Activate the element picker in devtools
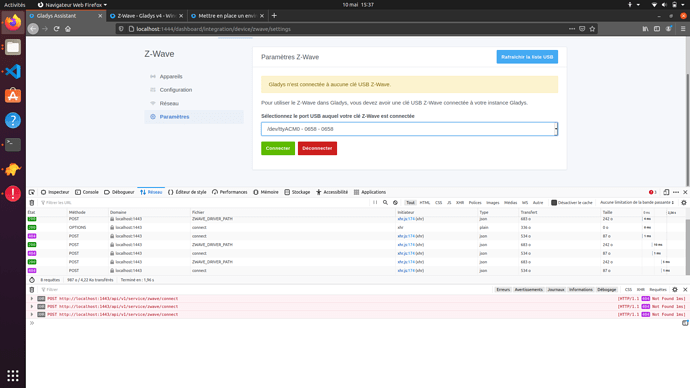690x388 pixels. (32, 192)
